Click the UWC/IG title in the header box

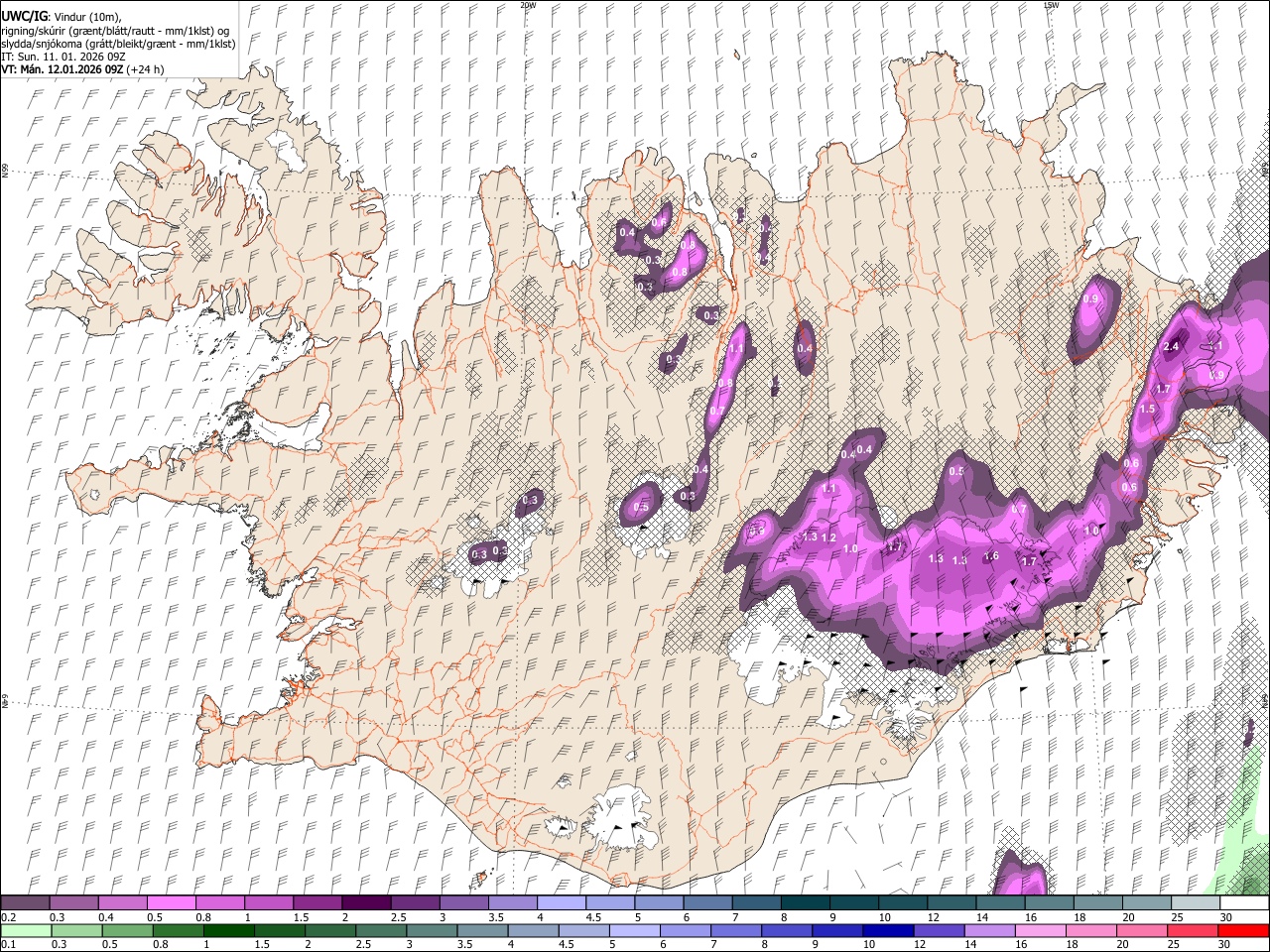(24, 16)
